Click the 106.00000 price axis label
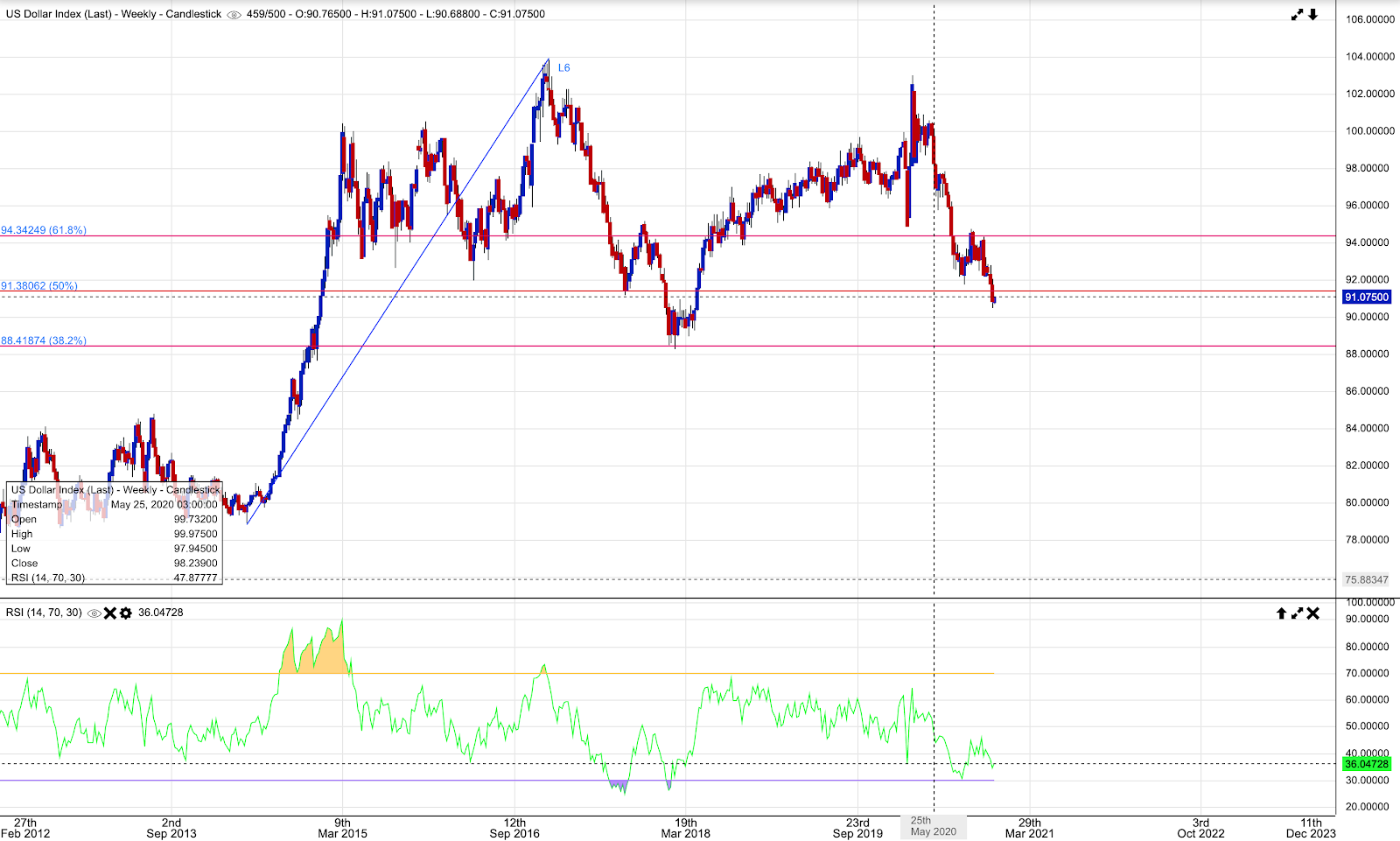The height and width of the screenshot is (841, 1400). tap(1370, 19)
